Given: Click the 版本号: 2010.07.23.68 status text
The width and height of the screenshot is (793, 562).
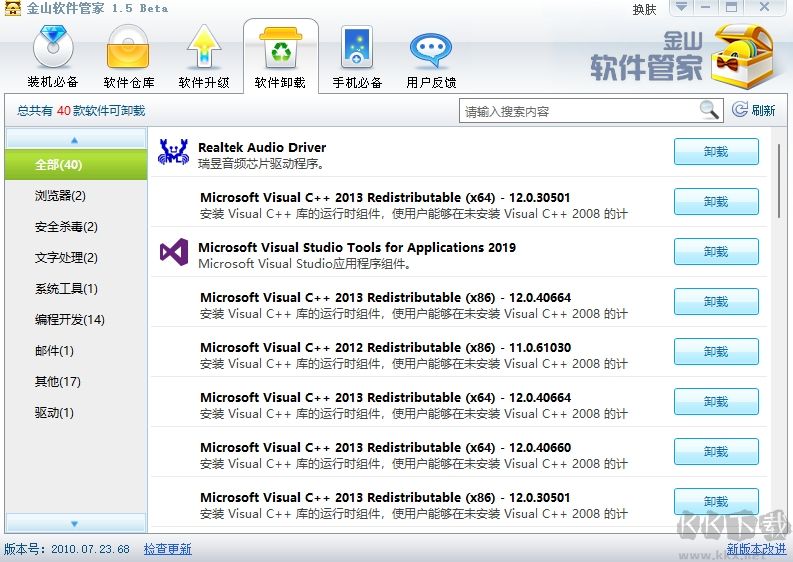Looking at the screenshot, I should (67, 549).
